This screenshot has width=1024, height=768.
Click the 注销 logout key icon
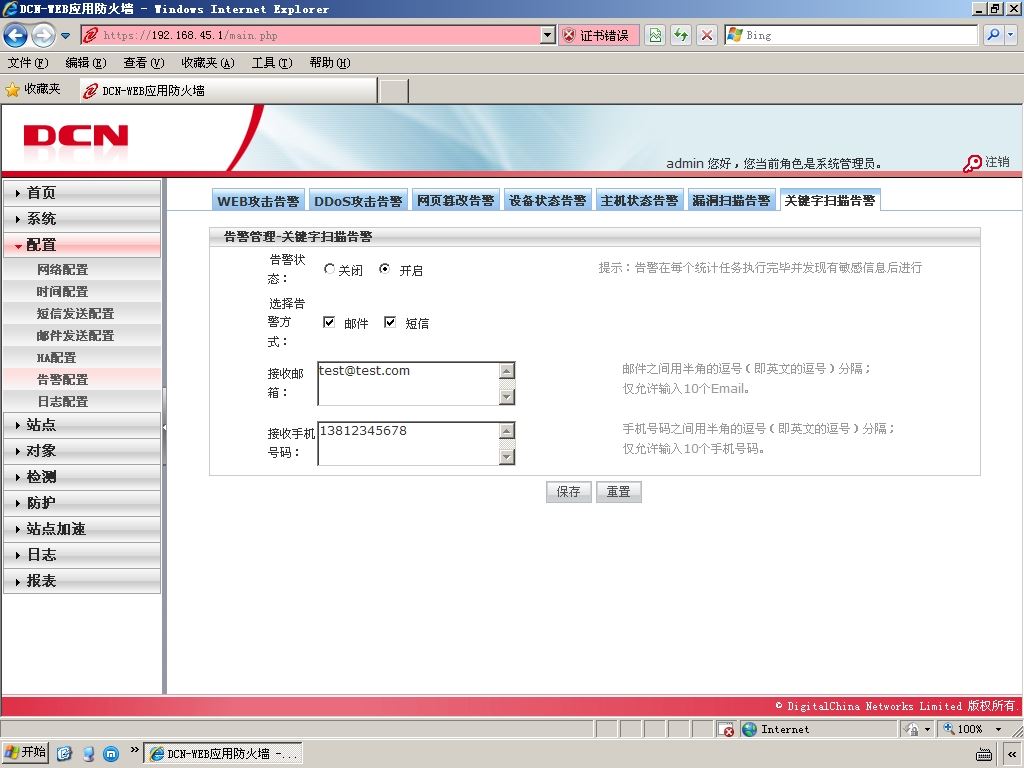click(972, 163)
